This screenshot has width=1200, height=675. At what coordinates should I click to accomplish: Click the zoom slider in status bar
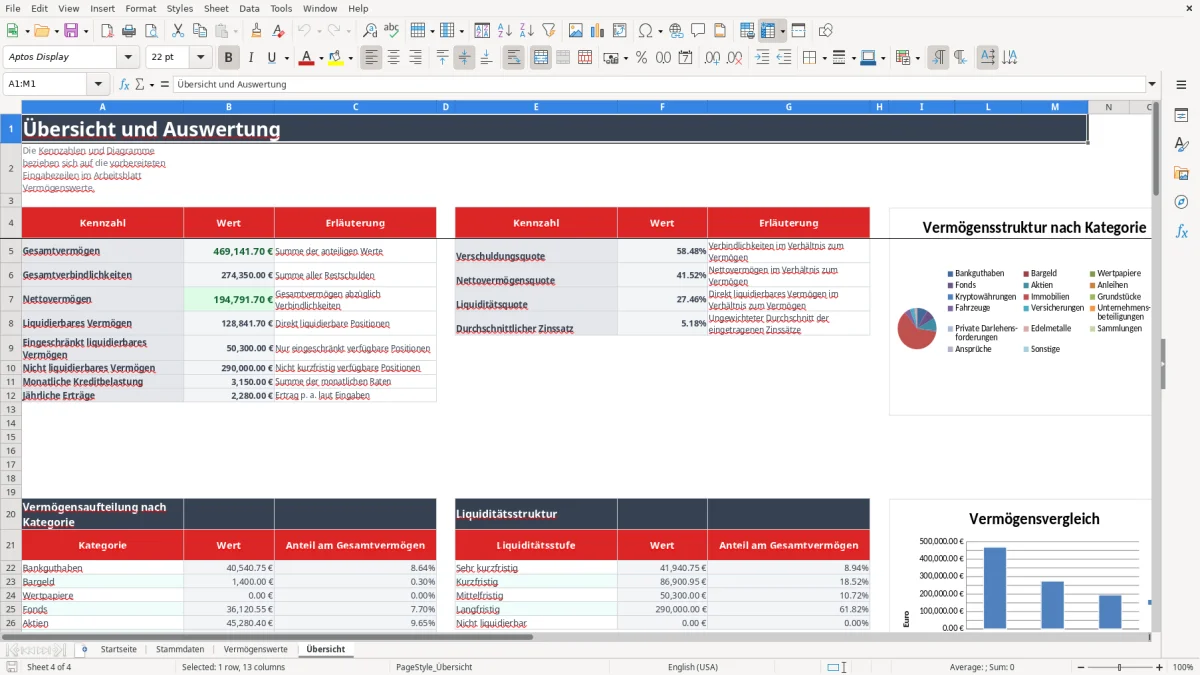(x=1120, y=667)
